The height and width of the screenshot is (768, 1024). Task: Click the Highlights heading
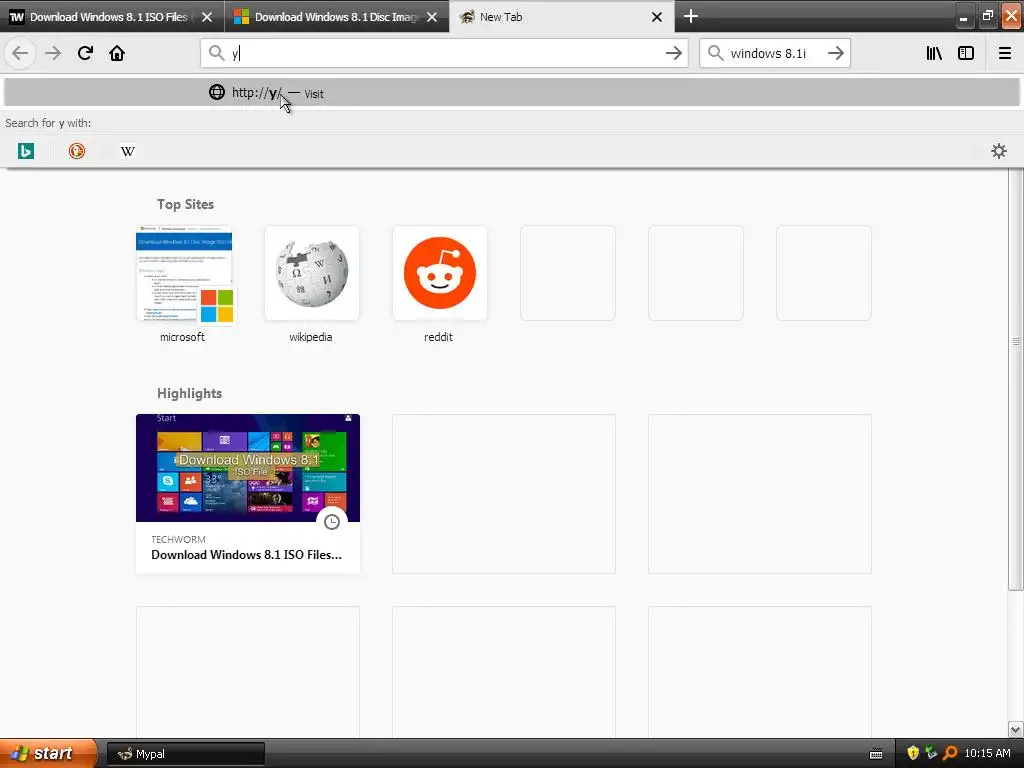pyautogui.click(x=189, y=393)
